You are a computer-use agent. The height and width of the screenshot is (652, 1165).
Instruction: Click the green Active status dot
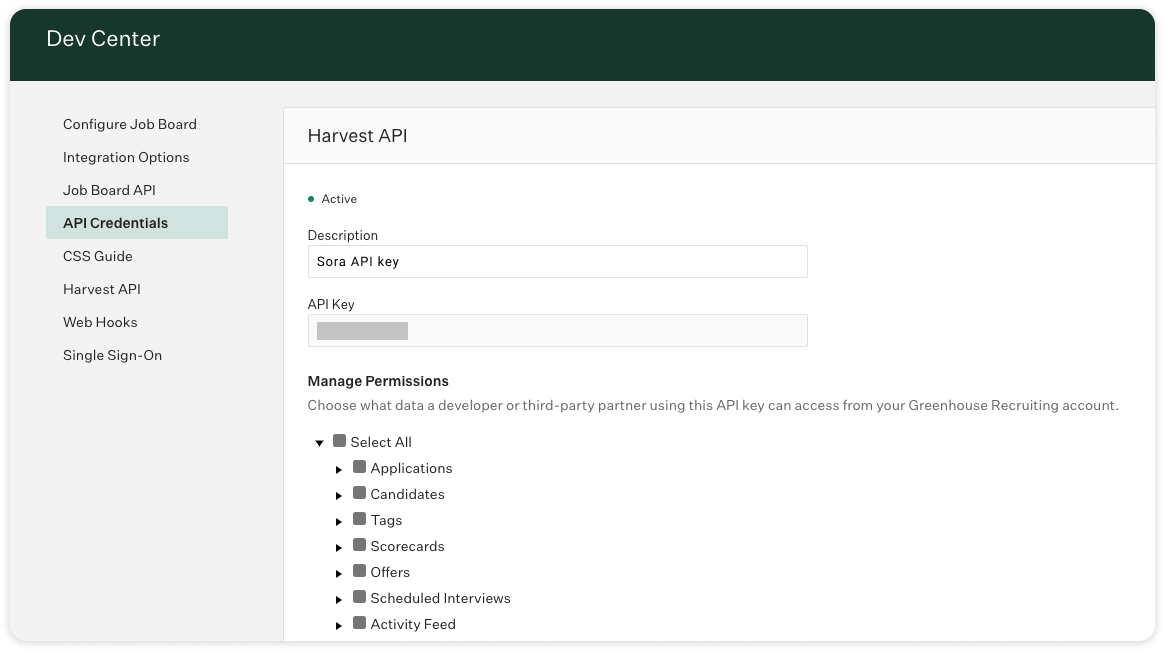coord(311,199)
